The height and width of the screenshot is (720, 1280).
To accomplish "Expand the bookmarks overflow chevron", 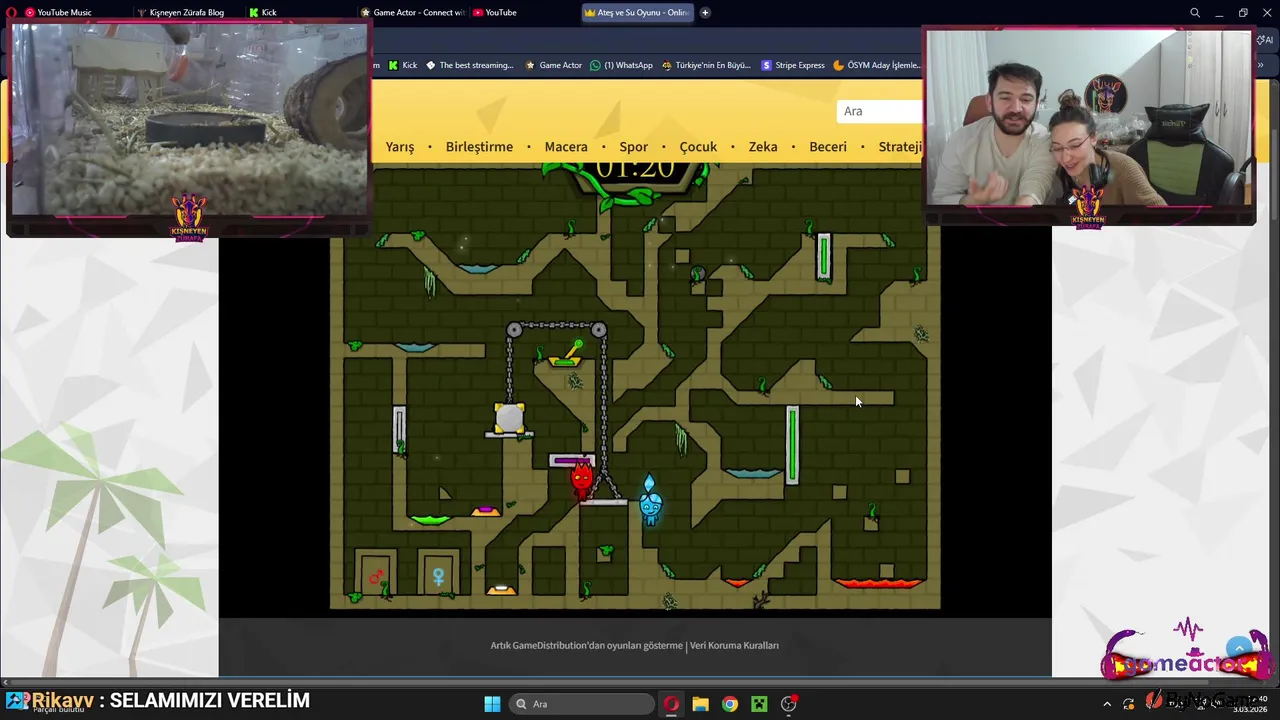I will pyautogui.click(x=1262, y=65).
